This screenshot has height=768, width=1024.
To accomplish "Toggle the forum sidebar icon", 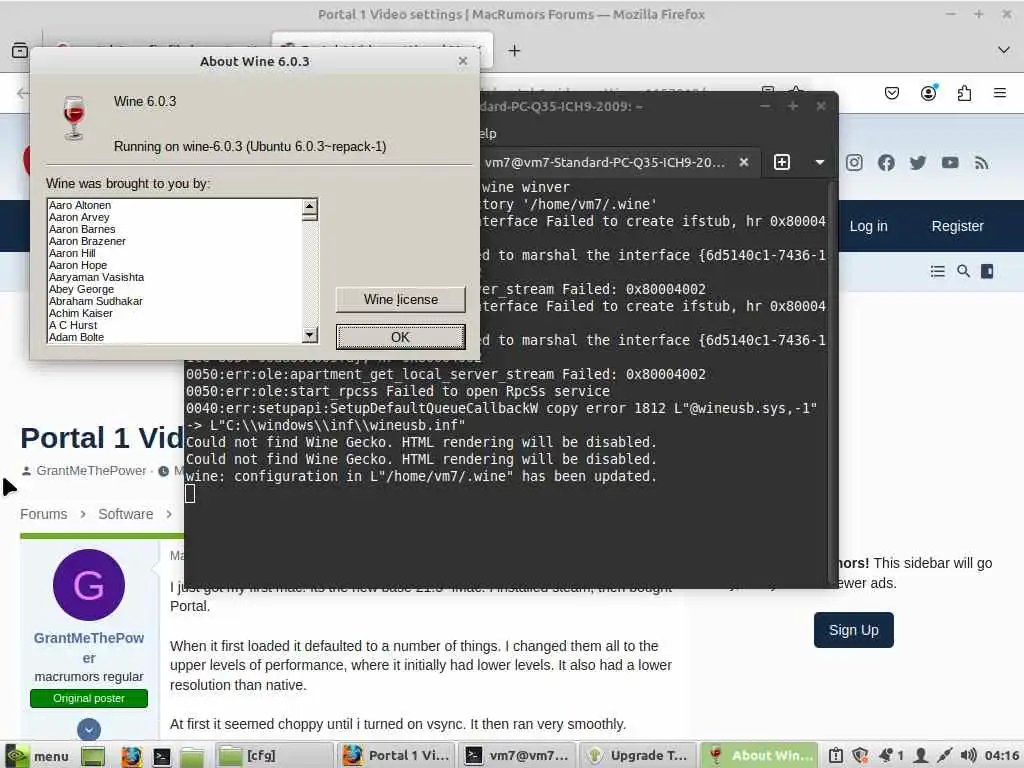I will click(x=987, y=271).
